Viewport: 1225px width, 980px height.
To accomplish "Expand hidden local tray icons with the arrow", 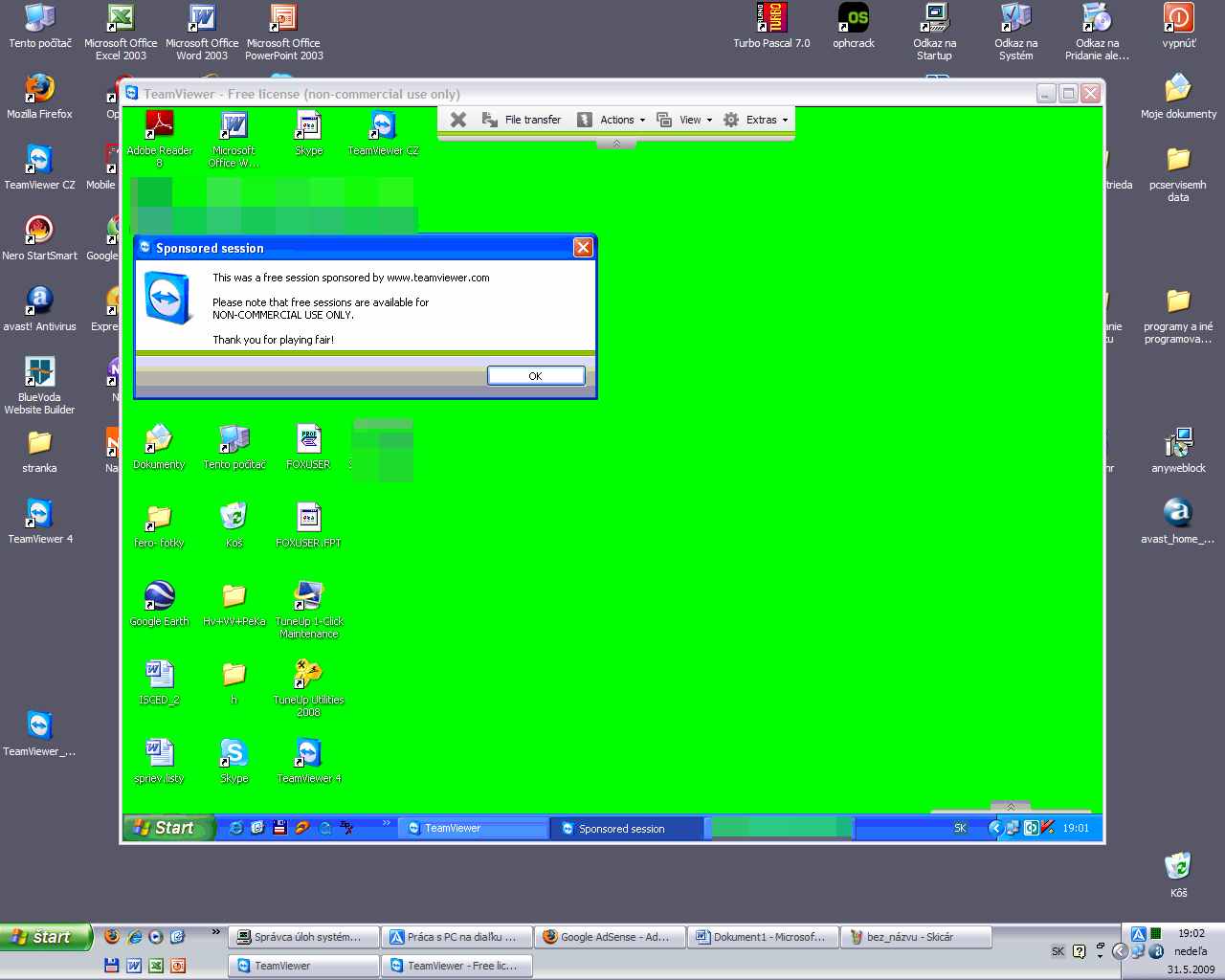I will pyautogui.click(x=1119, y=951).
